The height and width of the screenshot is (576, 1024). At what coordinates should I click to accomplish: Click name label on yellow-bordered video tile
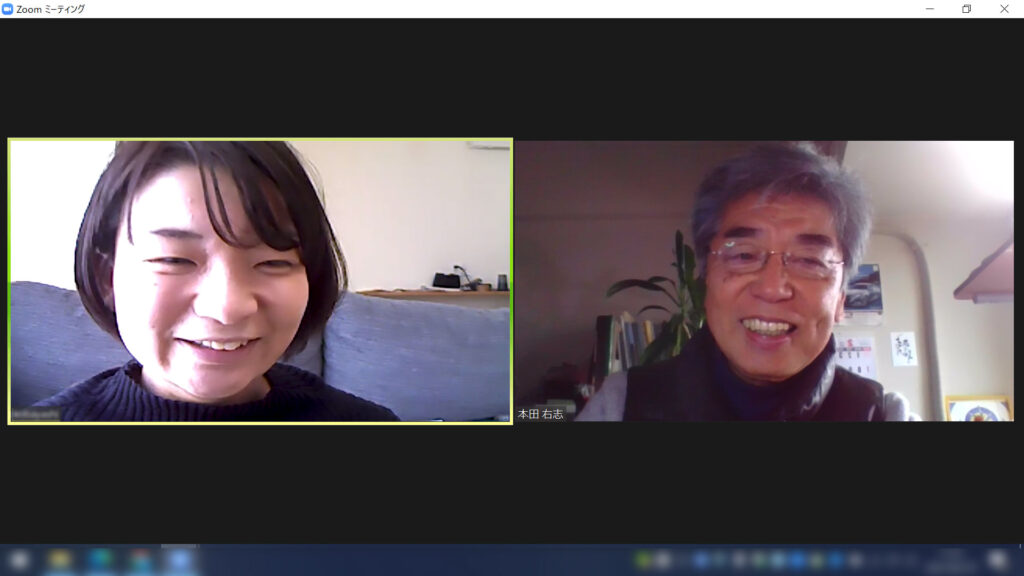coord(36,415)
